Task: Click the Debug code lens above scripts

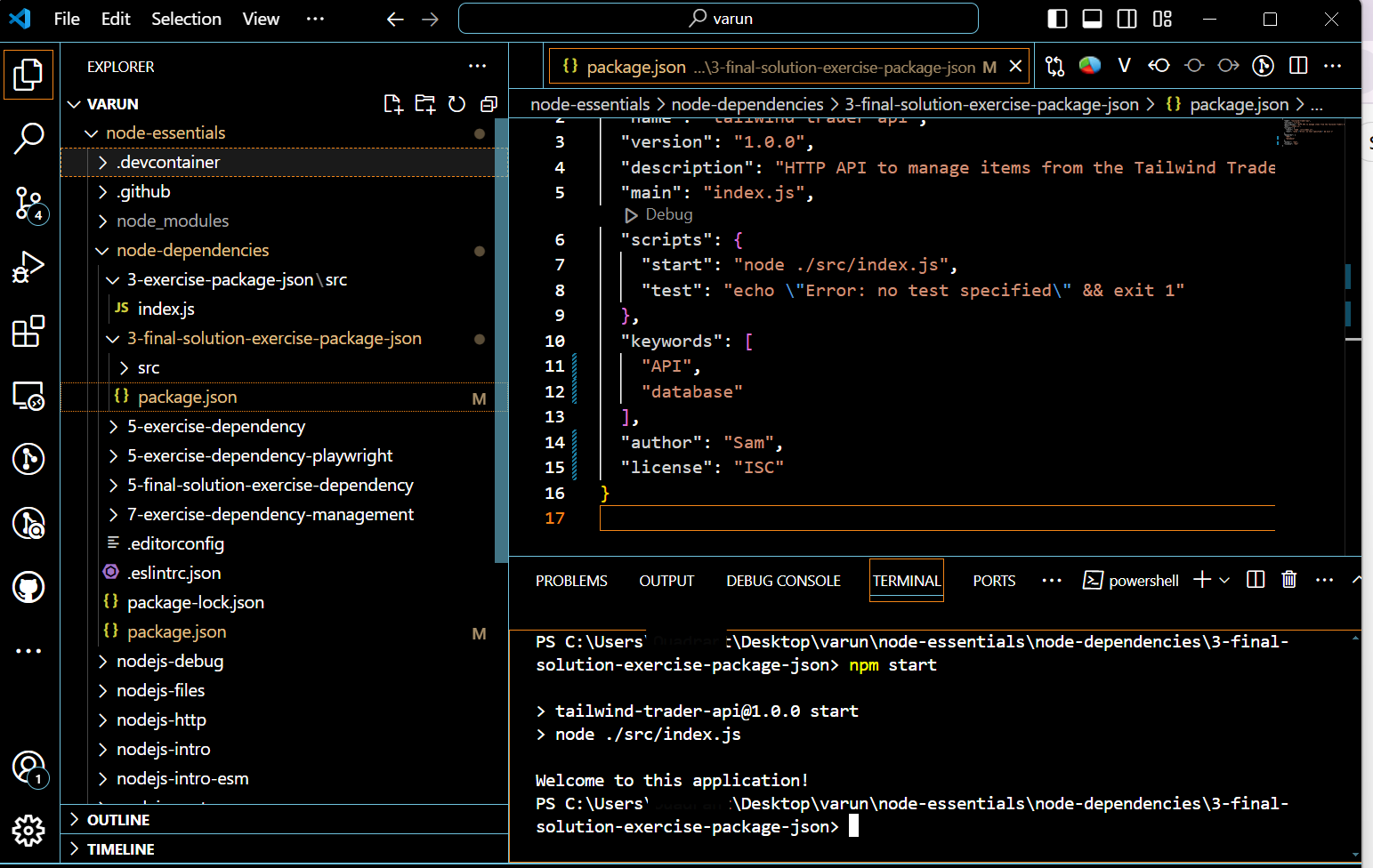Action: coord(668,214)
